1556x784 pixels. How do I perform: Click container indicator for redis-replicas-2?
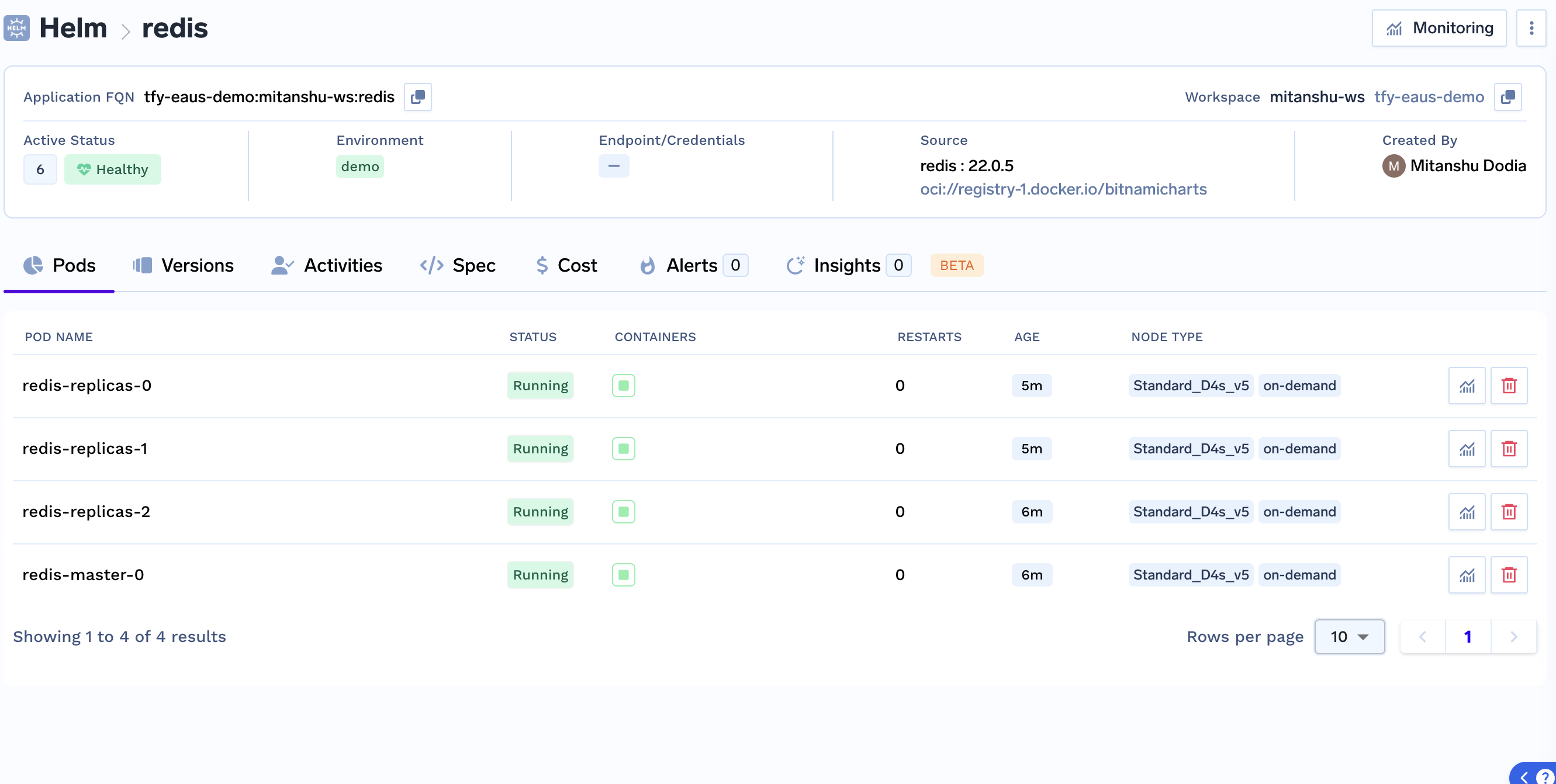[x=623, y=512]
